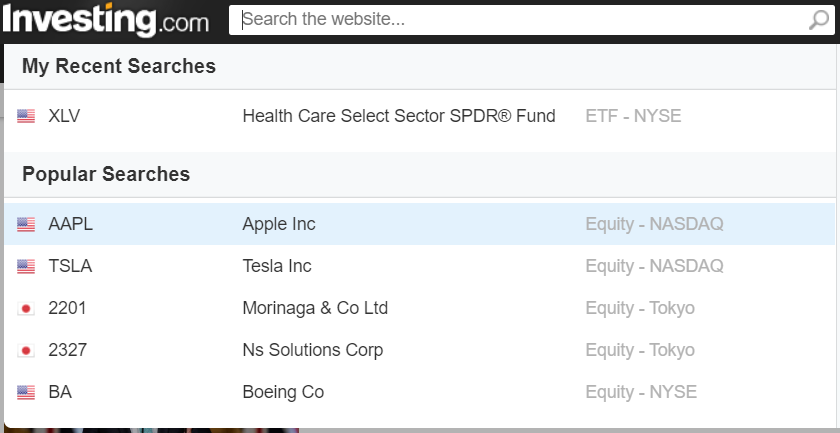Click the AAPL ticker symbol
The height and width of the screenshot is (433, 840).
(70, 224)
